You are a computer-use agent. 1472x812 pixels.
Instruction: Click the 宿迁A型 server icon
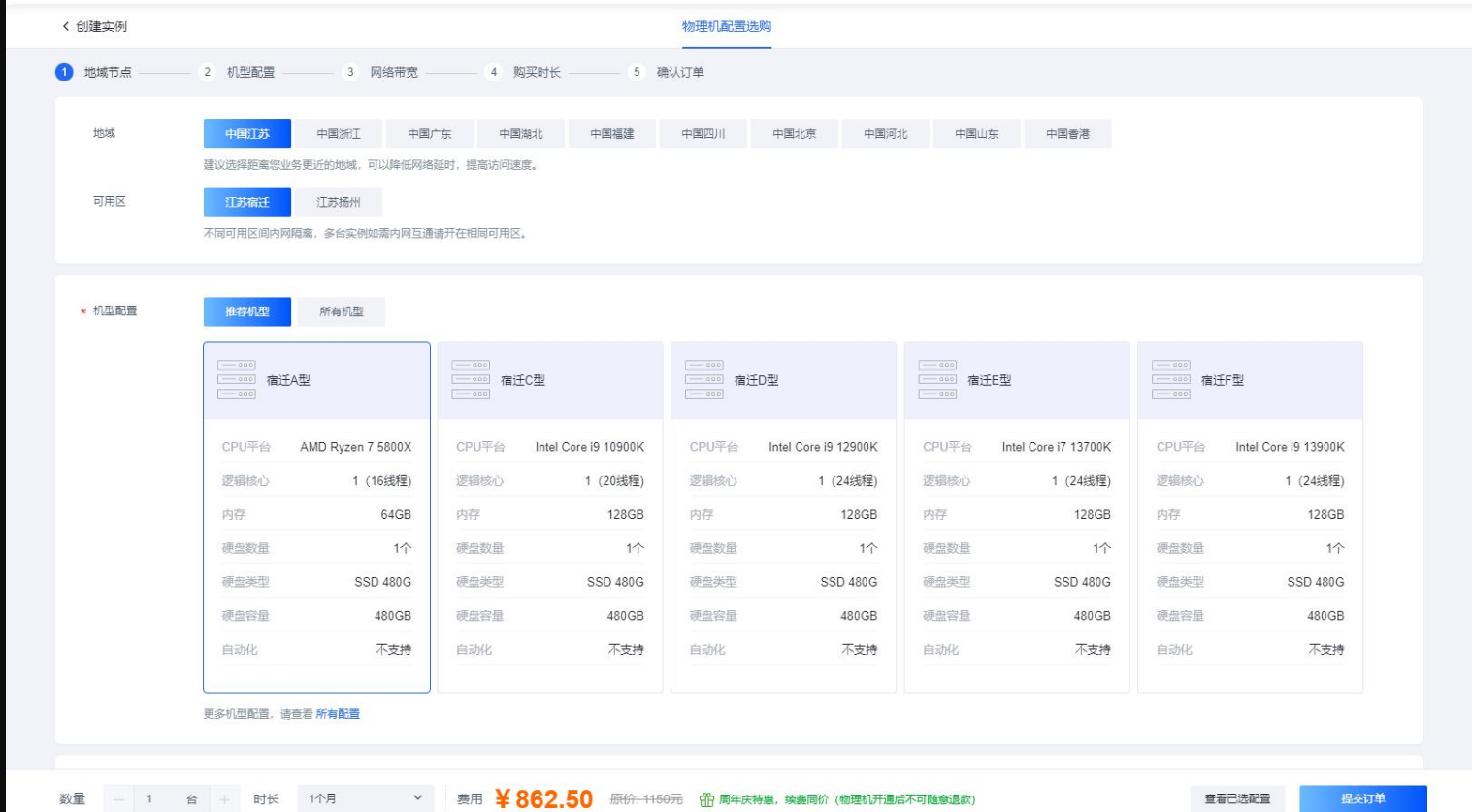237,379
